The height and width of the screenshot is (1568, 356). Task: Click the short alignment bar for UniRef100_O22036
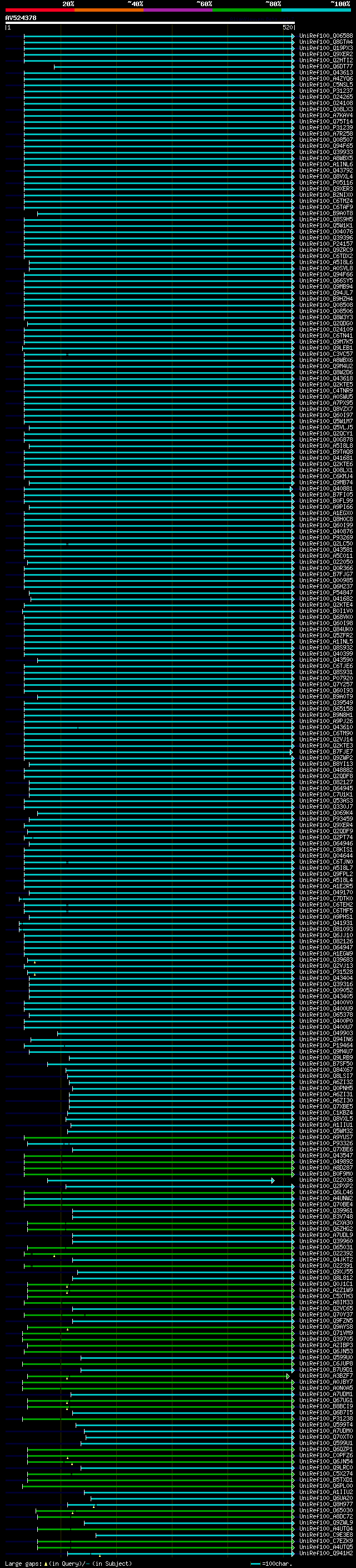(x=161, y=1180)
